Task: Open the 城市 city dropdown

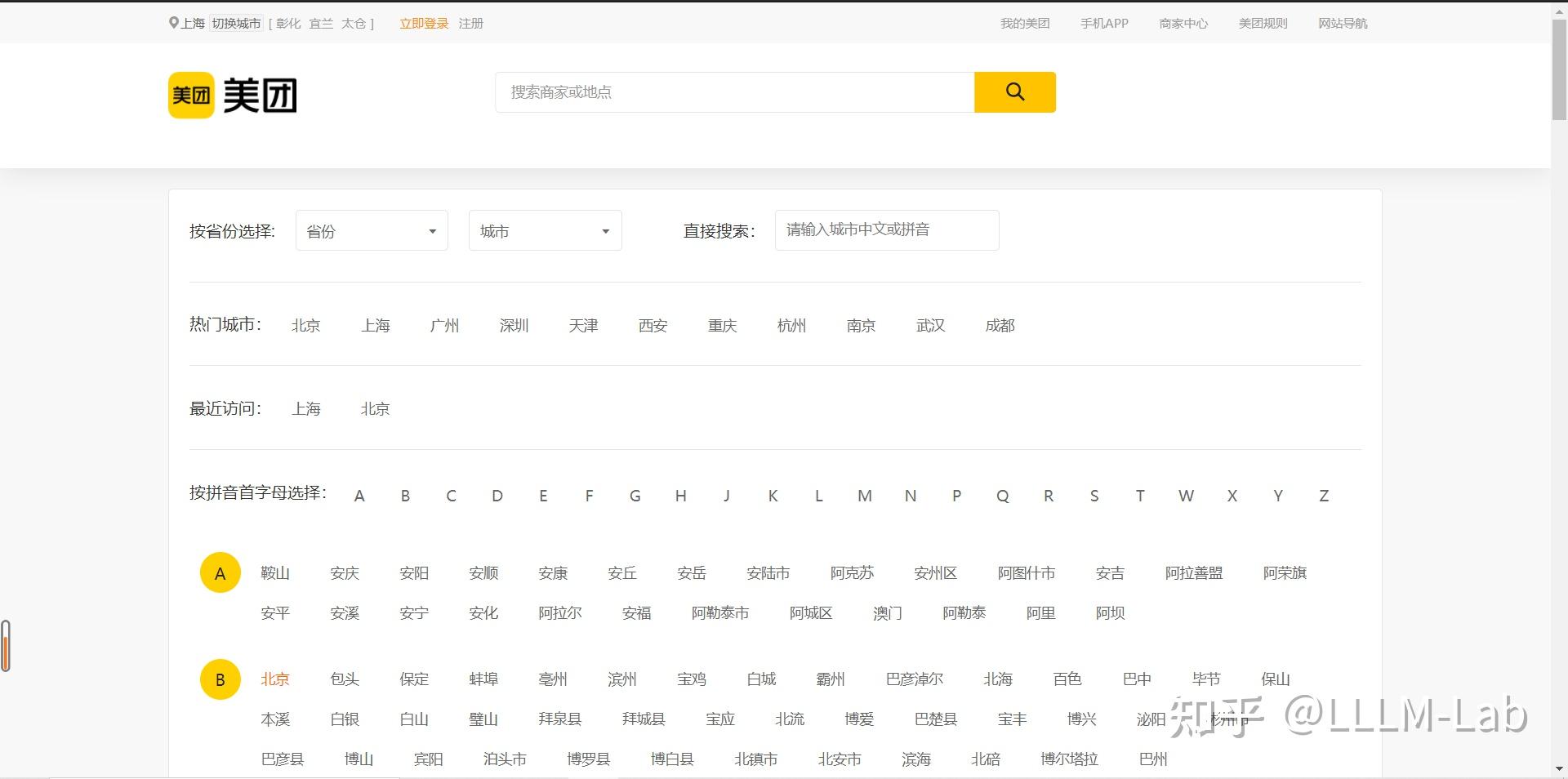Action: [545, 231]
